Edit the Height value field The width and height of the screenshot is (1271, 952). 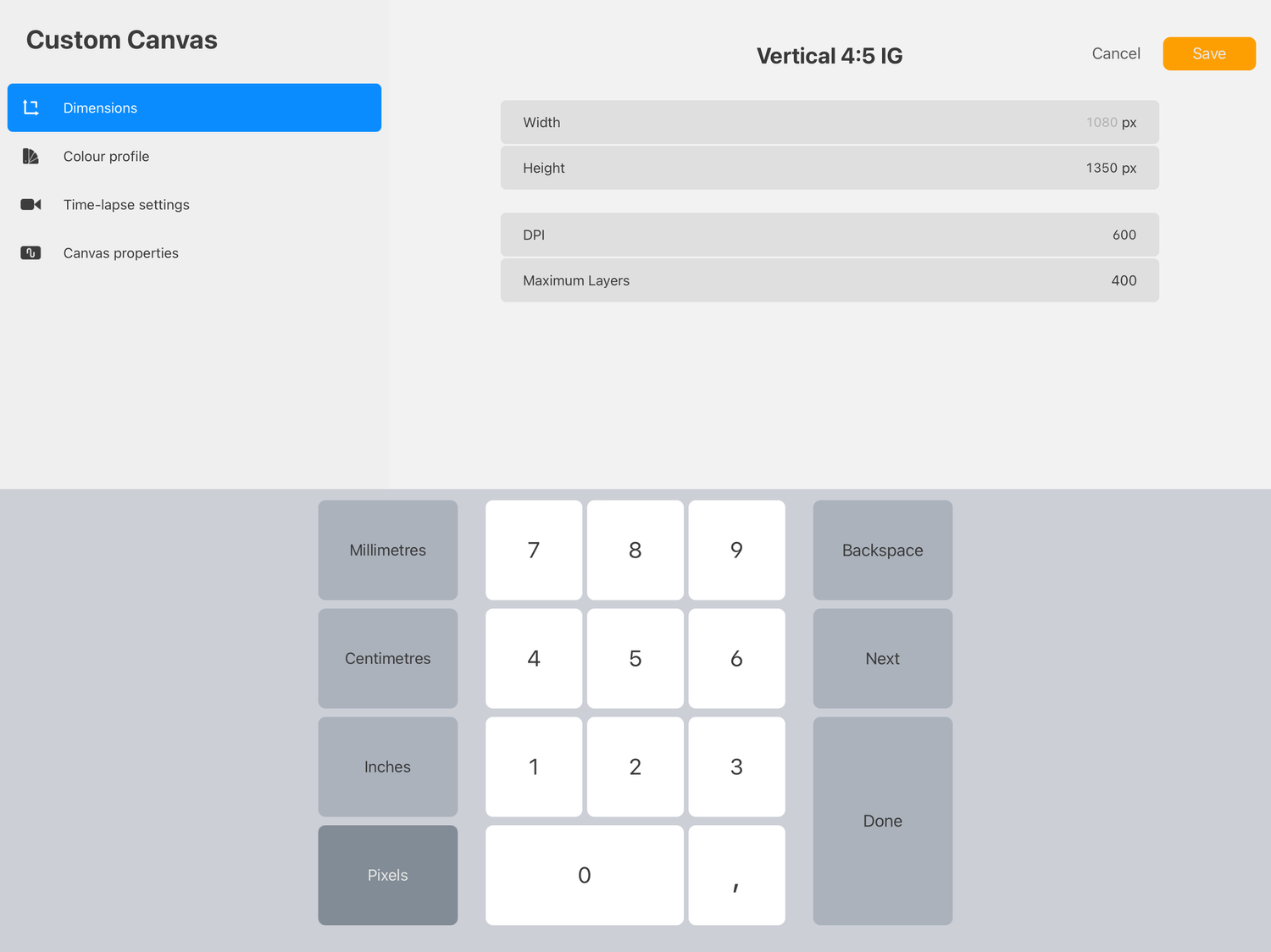point(829,168)
